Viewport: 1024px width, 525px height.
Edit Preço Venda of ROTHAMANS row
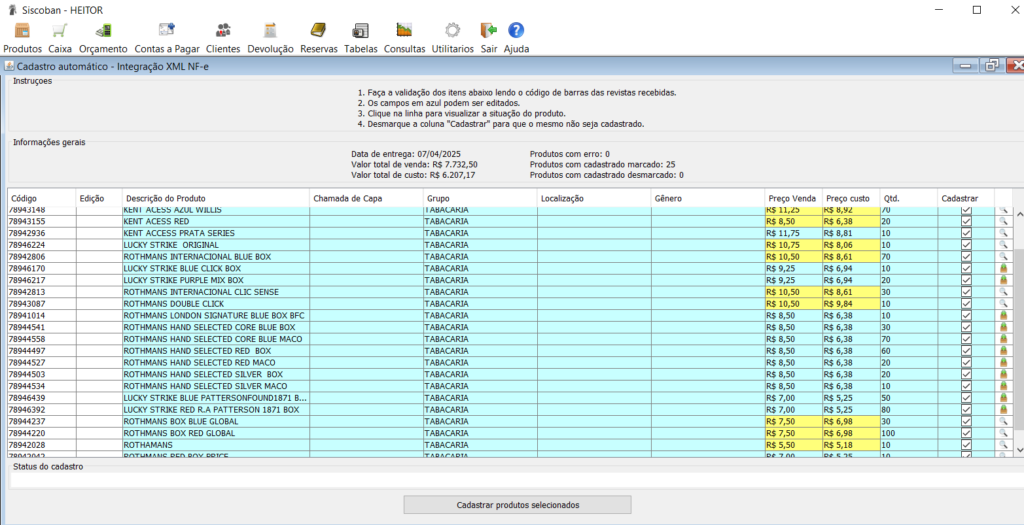click(x=793, y=445)
